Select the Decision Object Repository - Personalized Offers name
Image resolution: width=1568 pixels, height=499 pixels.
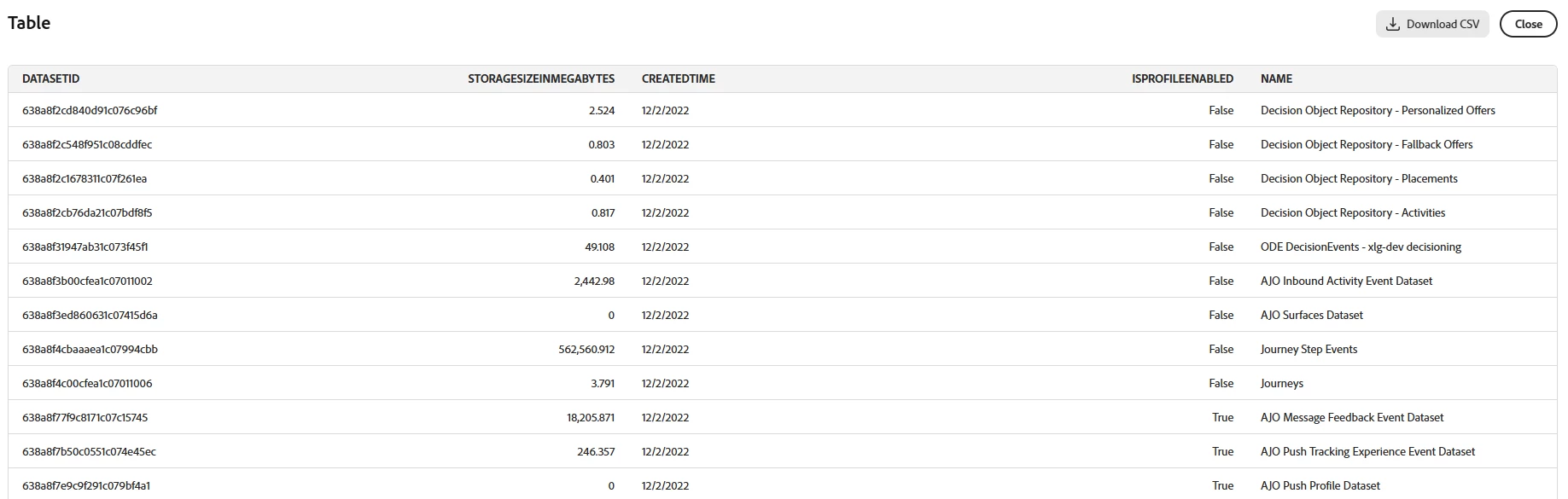coord(1378,110)
